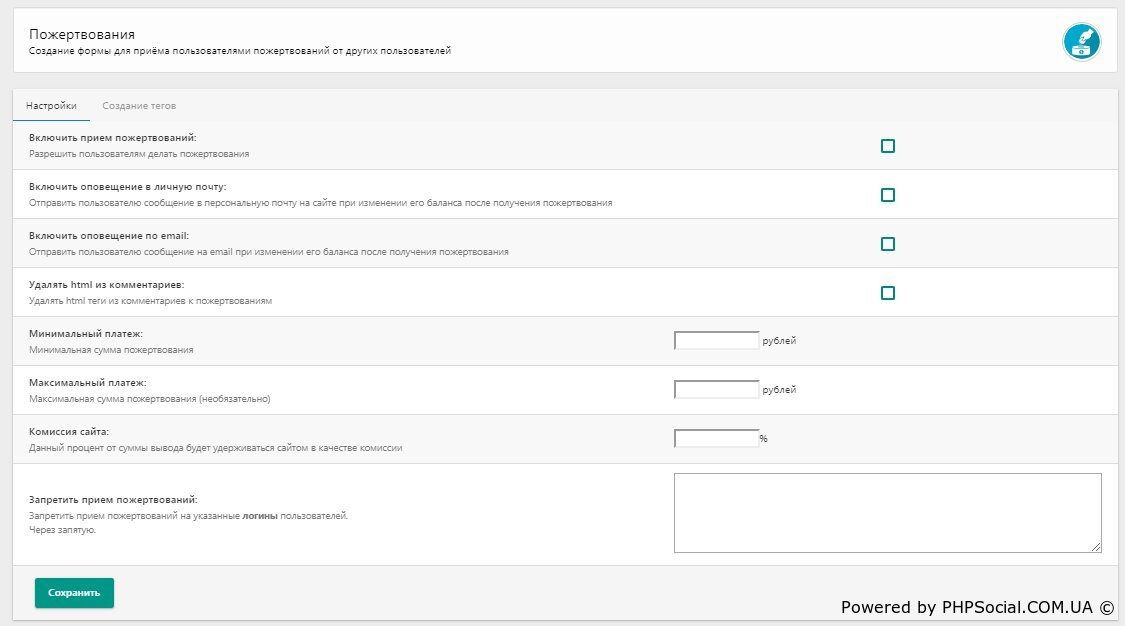Click the Включить прием пожертвований label

click(113, 137)
